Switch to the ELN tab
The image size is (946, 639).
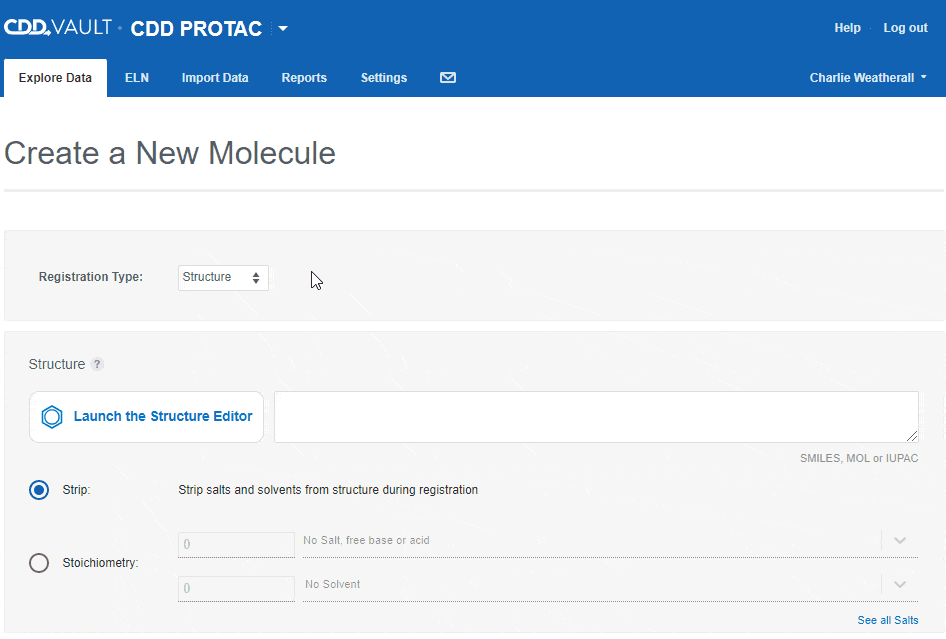tap(137, 78)
